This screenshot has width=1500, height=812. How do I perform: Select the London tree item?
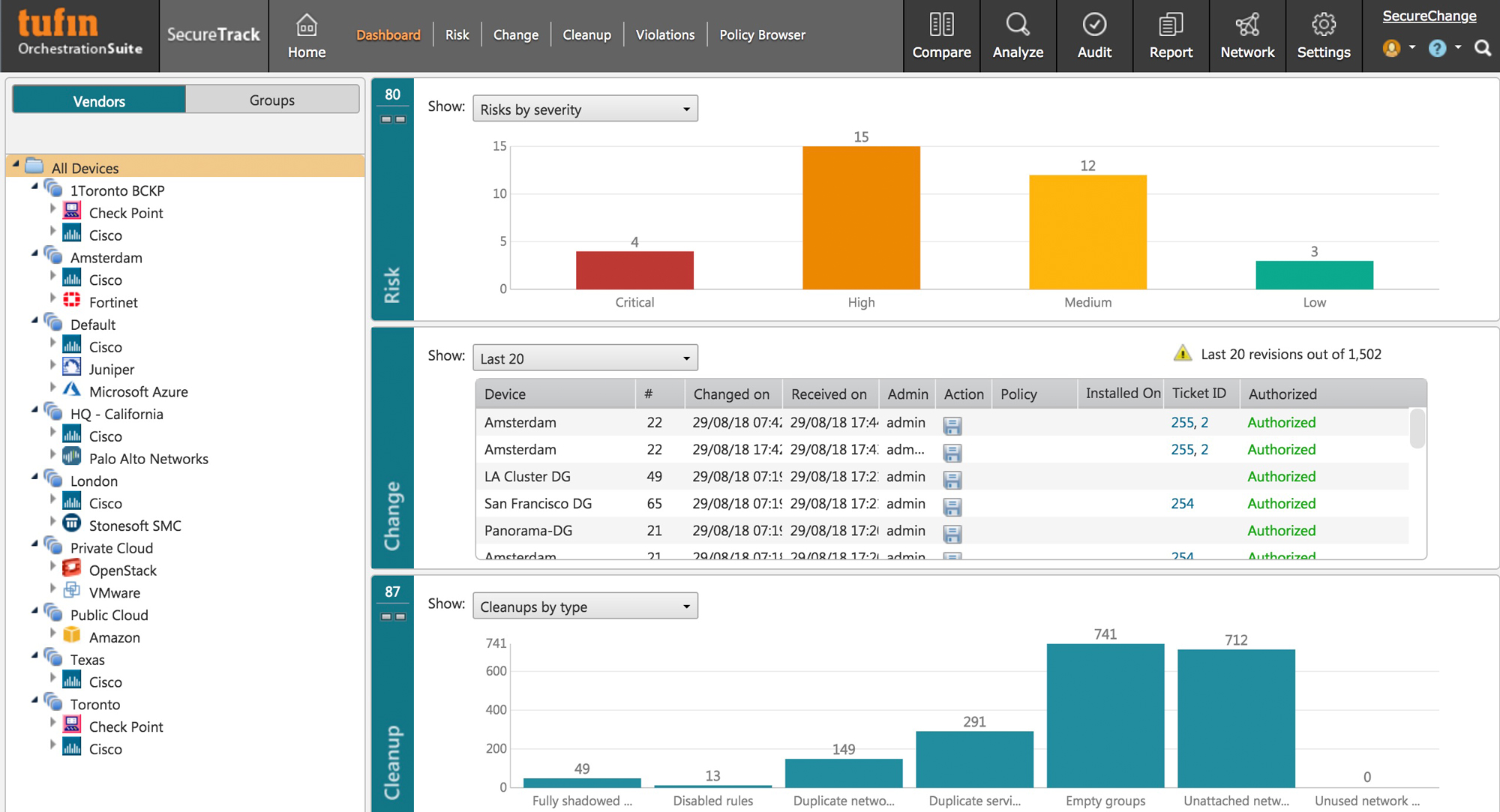pos(94,481)
